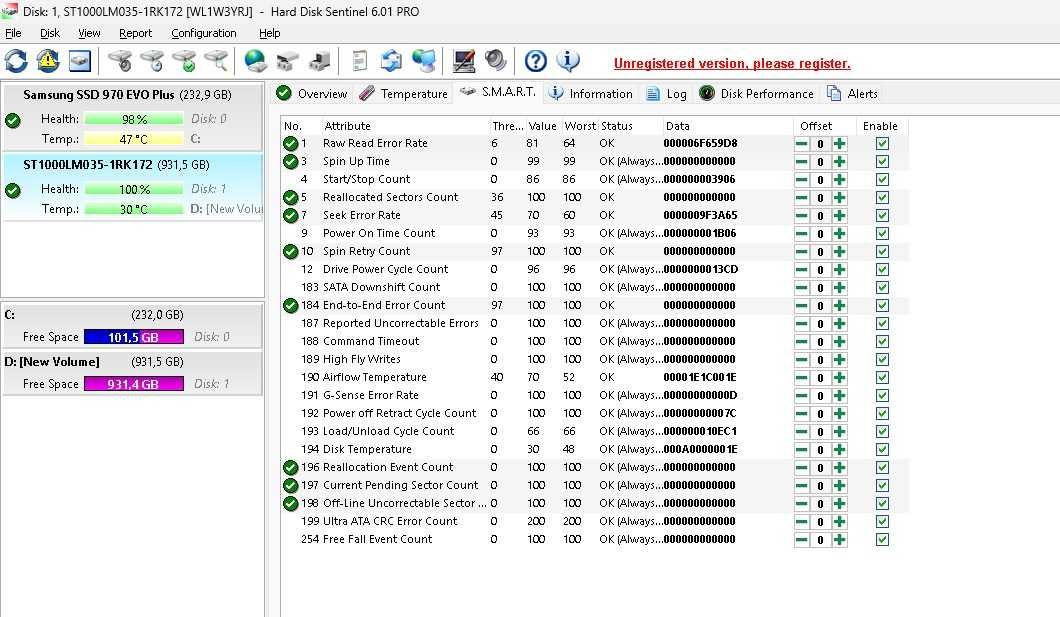Screen dimensions: 1060x617
Task: Click the Unregistered version, please register link
Action: pyautogui.click(x=732, y=64)
